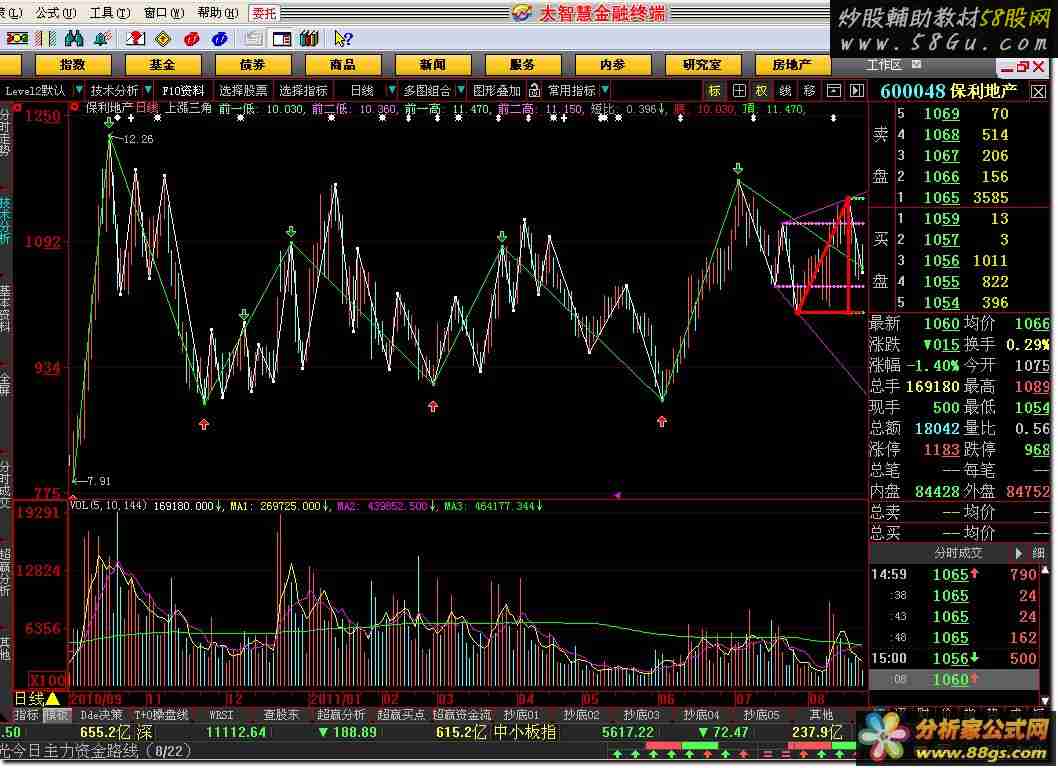This screenshot has height=768, width=1058.
Task: Expand the Level2默认 dropdown arrow
Action: (74, 90)
